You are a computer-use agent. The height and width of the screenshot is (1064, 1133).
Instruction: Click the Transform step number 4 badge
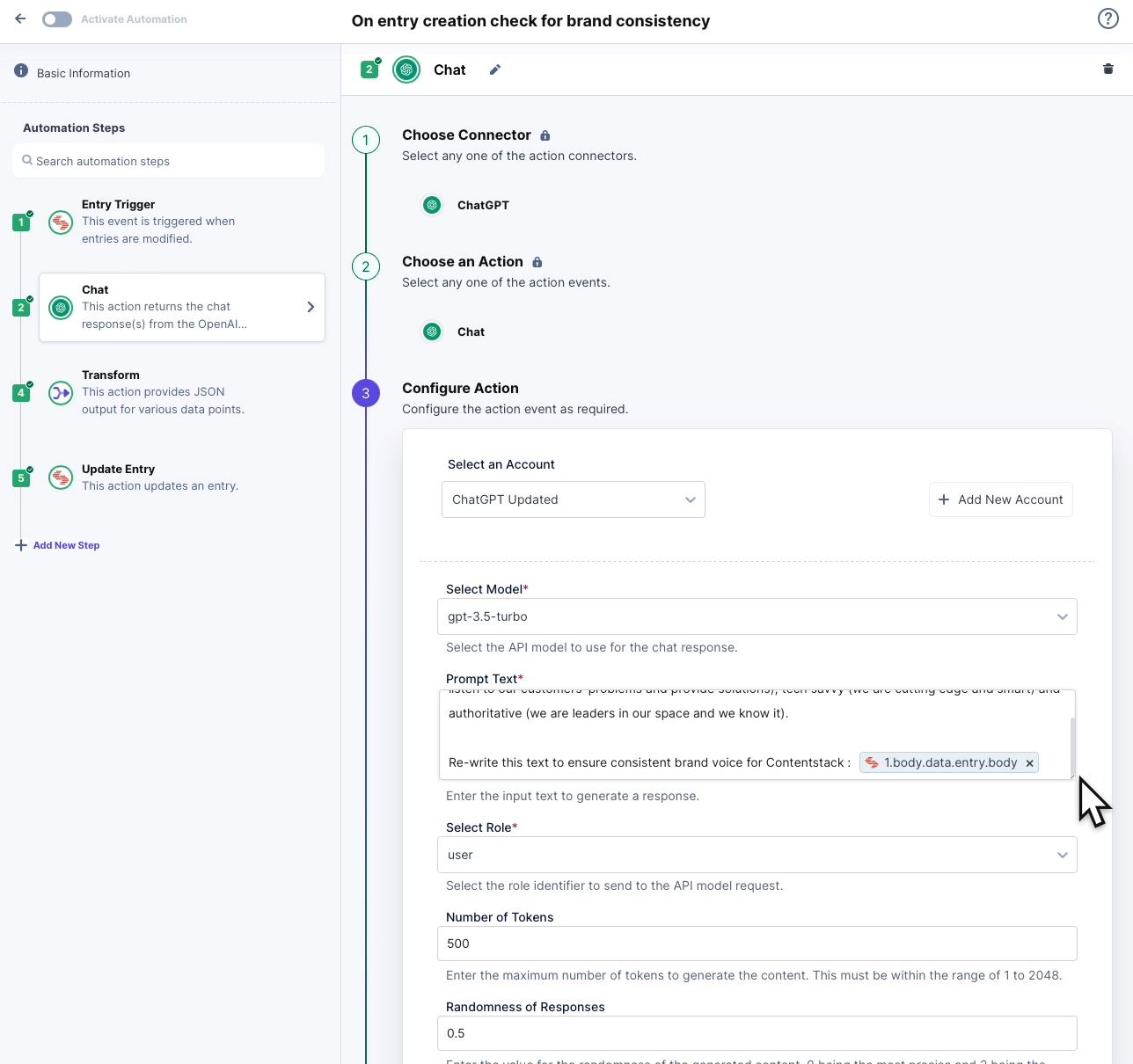(x=21, y=393)
